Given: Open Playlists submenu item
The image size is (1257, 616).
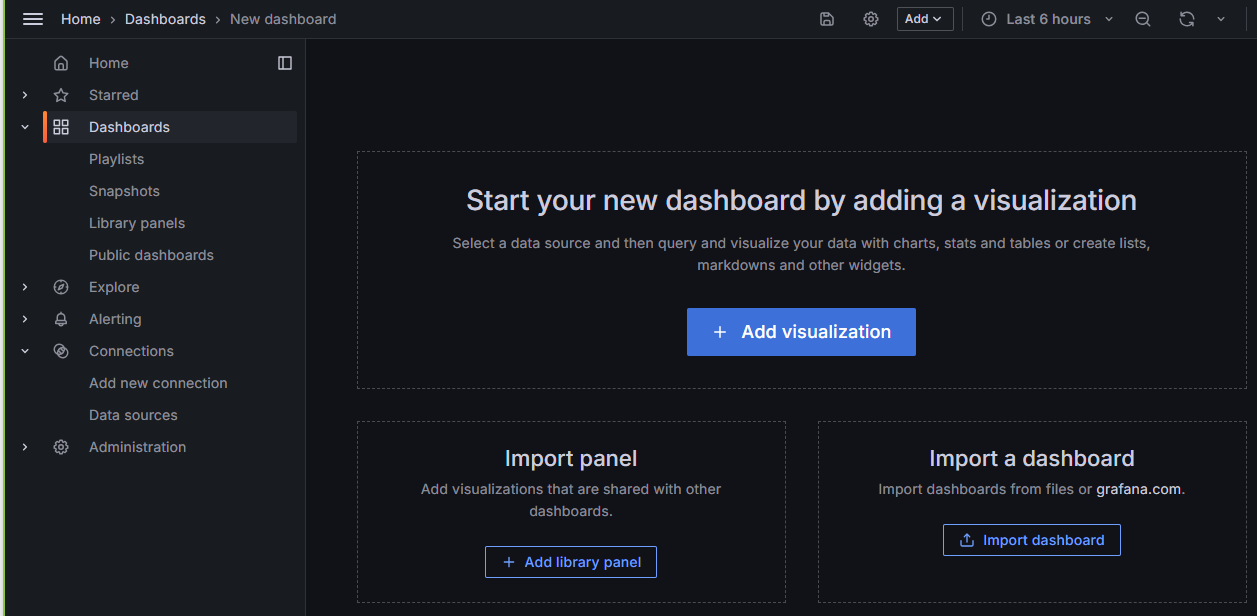Looking at the screenshot, I should point(116,159).
